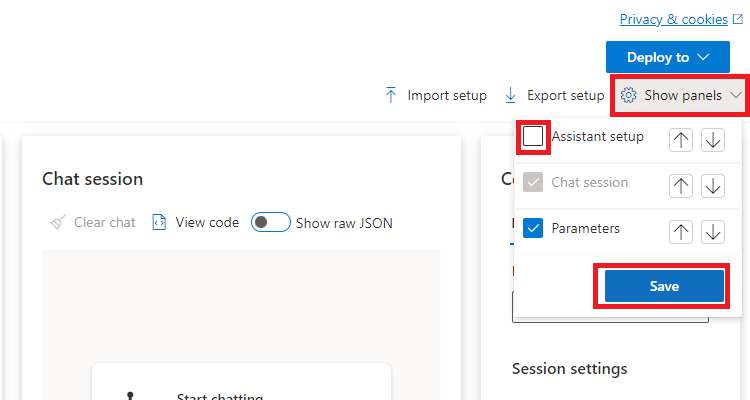This screenshot has height=400, width=750.
Task: Click the Show raw JSON label
Action: (344, 223)
